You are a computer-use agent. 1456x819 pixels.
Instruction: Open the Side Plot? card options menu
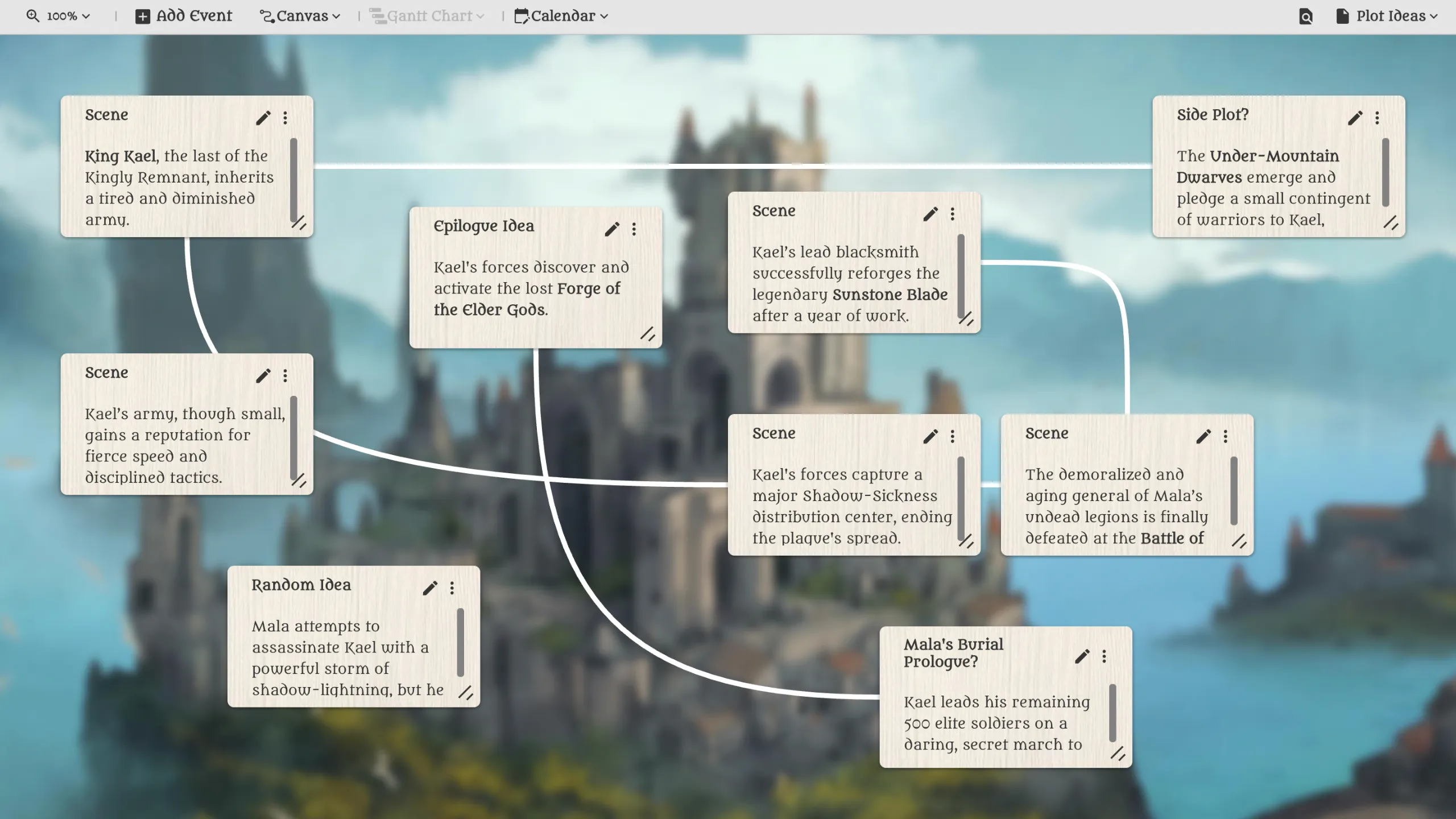tap(1377, 118)
